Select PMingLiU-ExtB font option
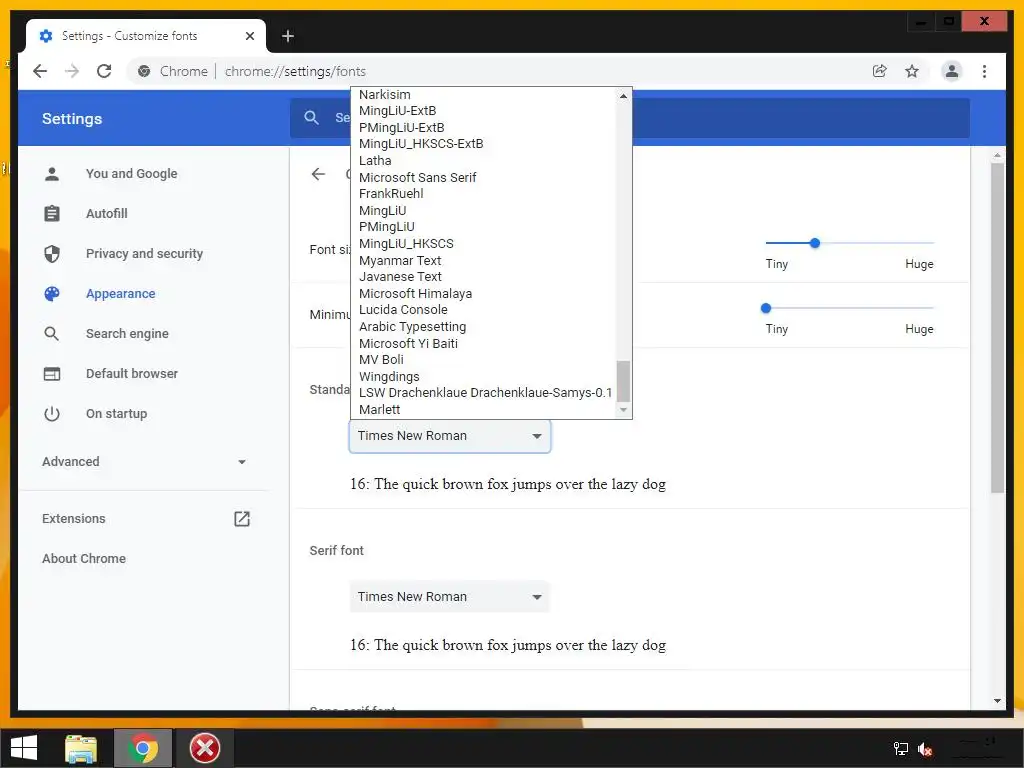 [483, 127]
